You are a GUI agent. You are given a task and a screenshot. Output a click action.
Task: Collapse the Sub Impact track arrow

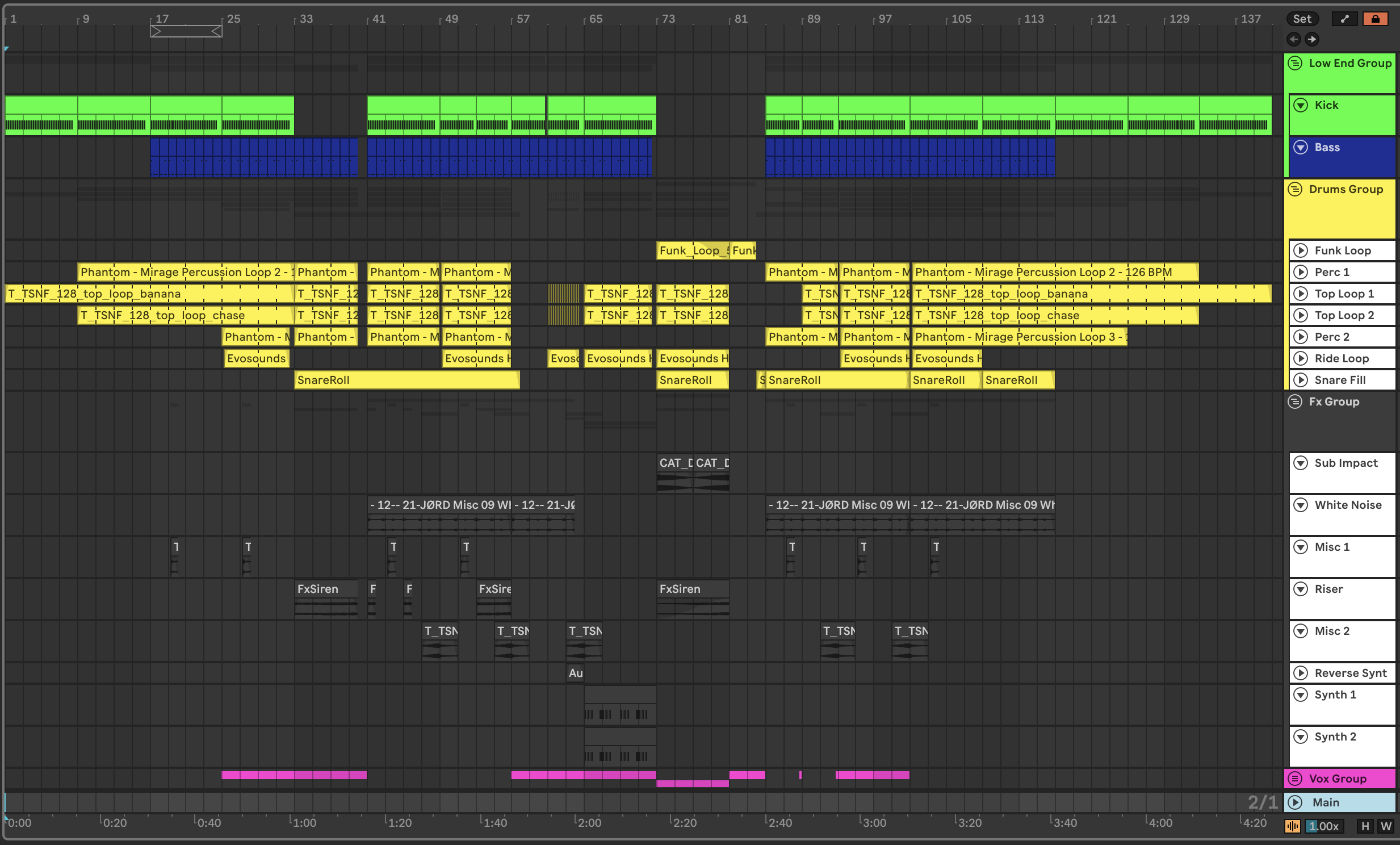[x=1301, y=463]
